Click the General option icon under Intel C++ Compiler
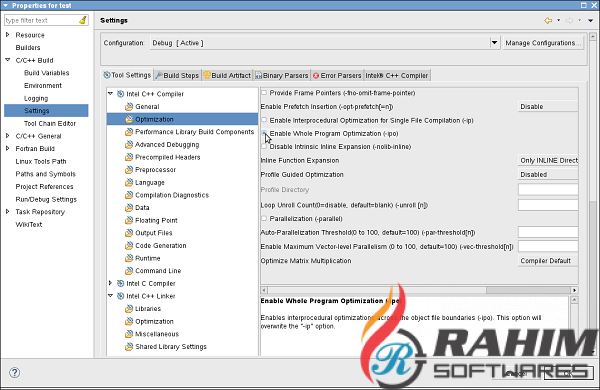 coord(129,106)
